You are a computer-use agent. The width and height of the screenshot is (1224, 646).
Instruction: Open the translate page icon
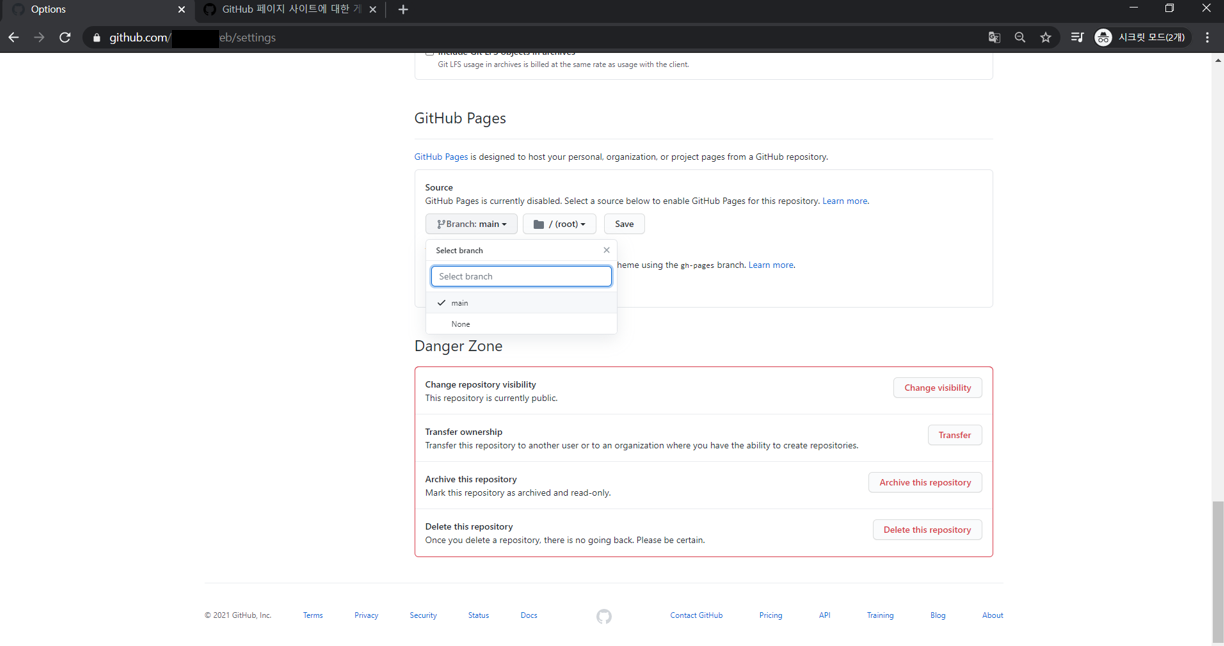point(994,38)
